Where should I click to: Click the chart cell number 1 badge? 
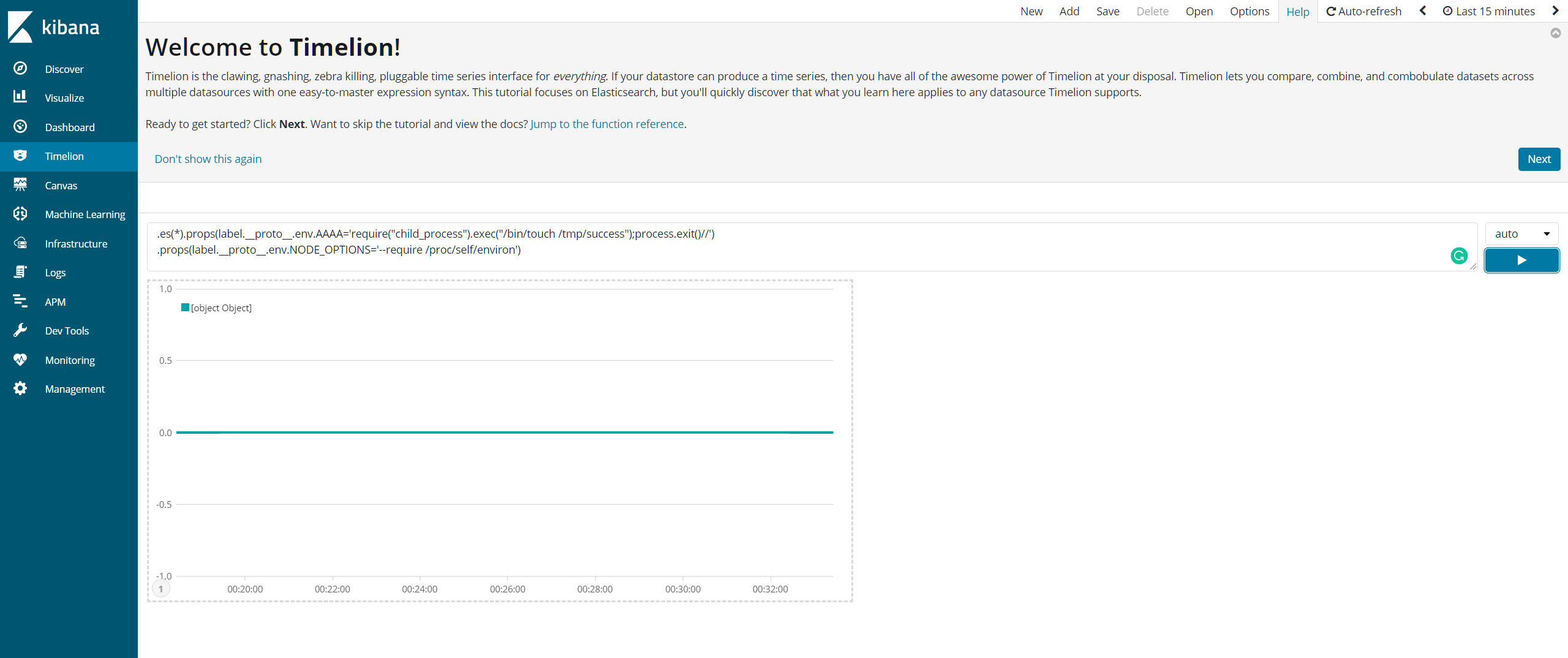point(161,589)
